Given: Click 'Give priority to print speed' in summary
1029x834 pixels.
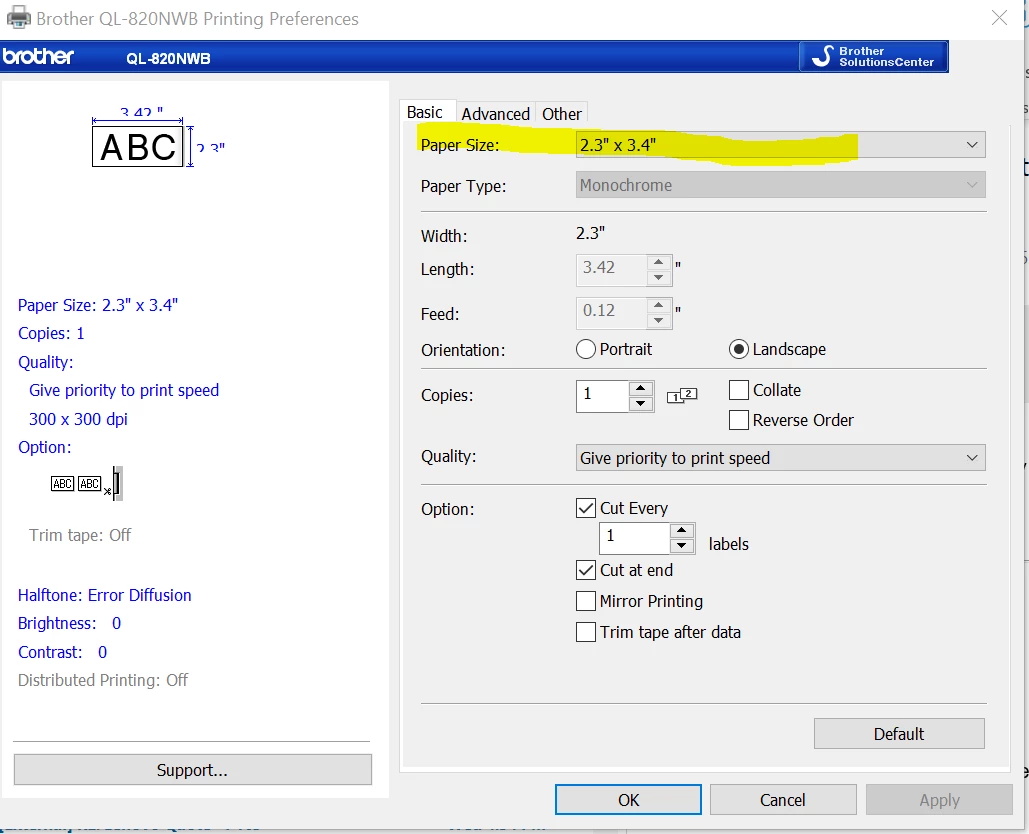Looking at the screenshot, I should tap(124, 390).
